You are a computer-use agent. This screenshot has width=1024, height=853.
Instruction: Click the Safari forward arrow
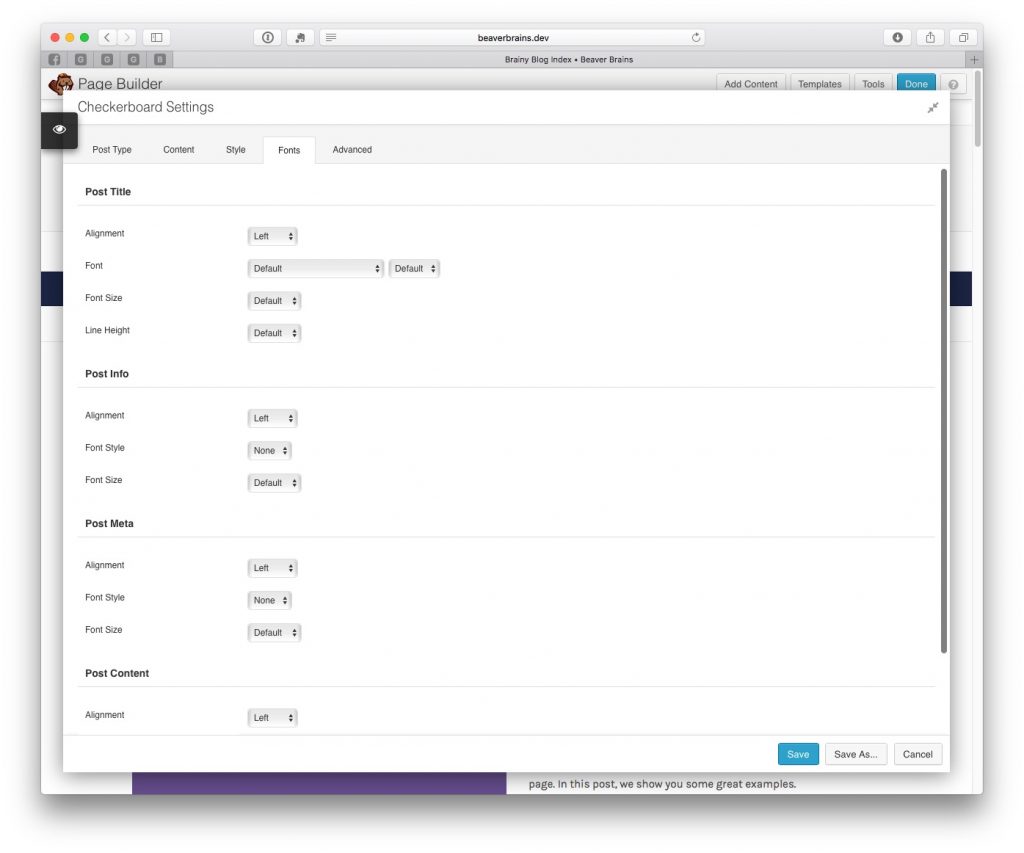point(127,37)
